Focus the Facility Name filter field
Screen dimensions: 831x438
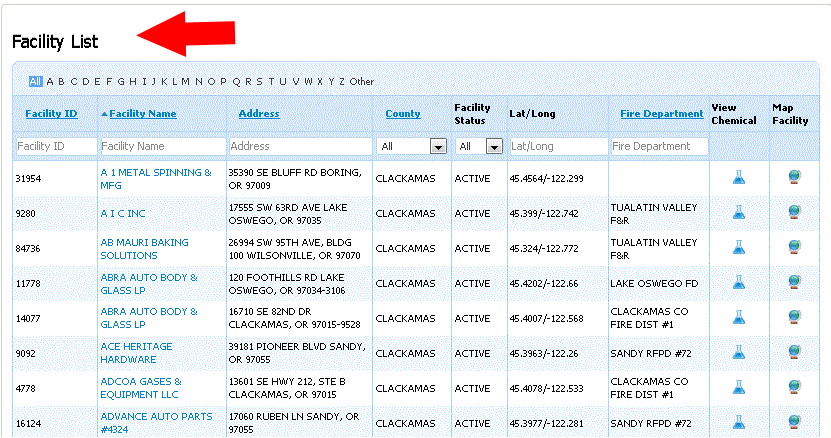pos(162,146)
